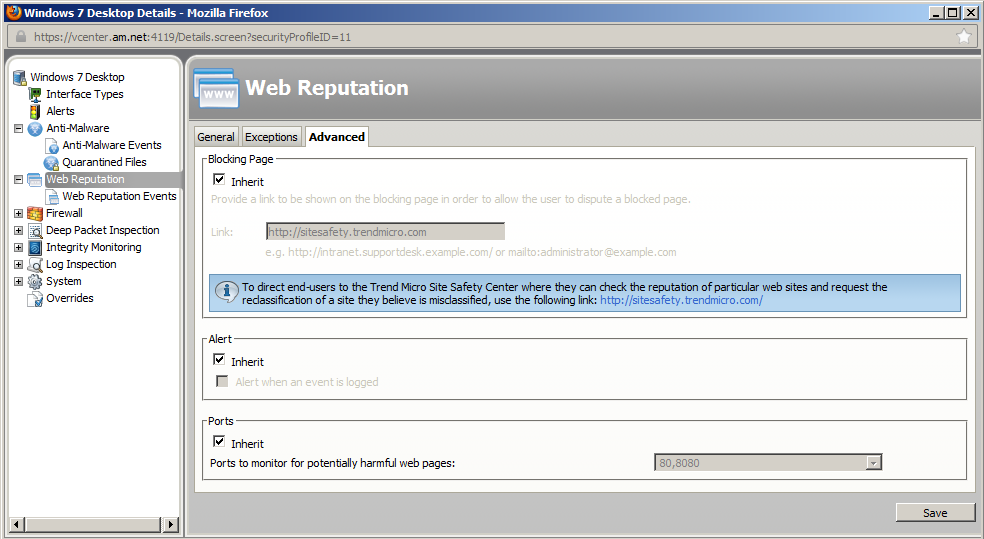
Task: Click the info icon in blue notice
Action: [226, 291]
